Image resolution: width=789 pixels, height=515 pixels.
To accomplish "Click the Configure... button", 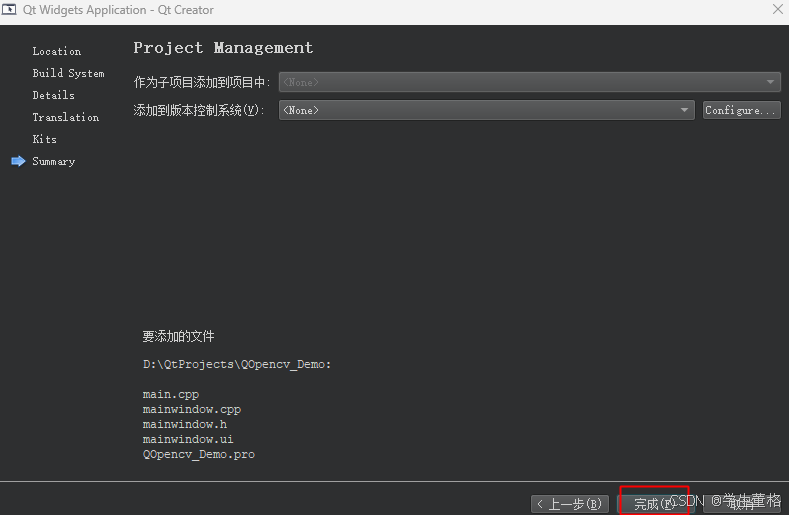I will click(741, 110).
